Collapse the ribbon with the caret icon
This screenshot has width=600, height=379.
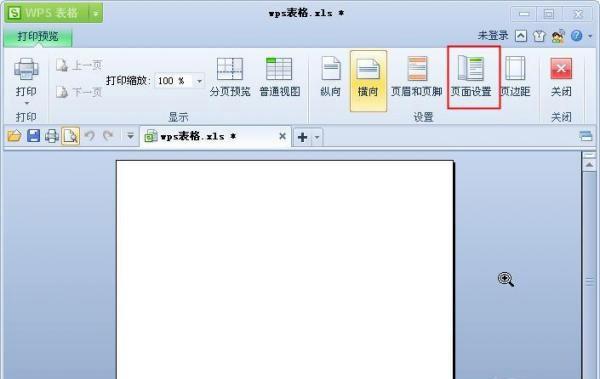pyautogui.click(x=520, y=36)
